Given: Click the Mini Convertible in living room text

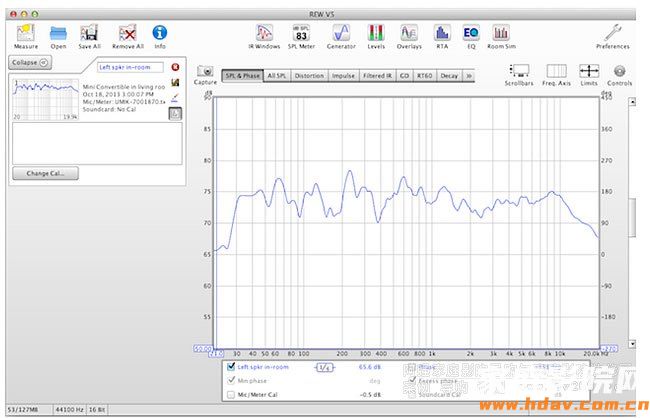Looking at the screenshot, I should point(124,87).
